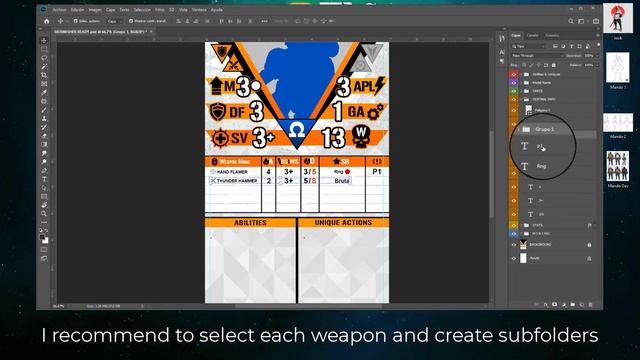640x360 pixels.
Task: Hide the purple-labeled Model Name group
Action: [514, 82]
